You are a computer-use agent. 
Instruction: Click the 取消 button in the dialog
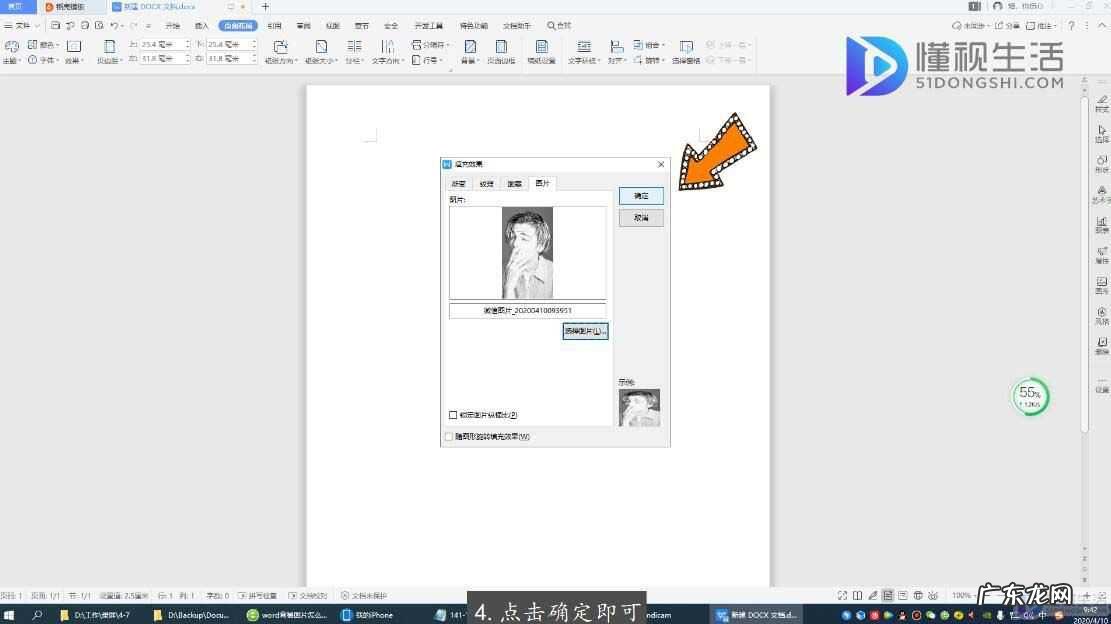tap(641, 217)
